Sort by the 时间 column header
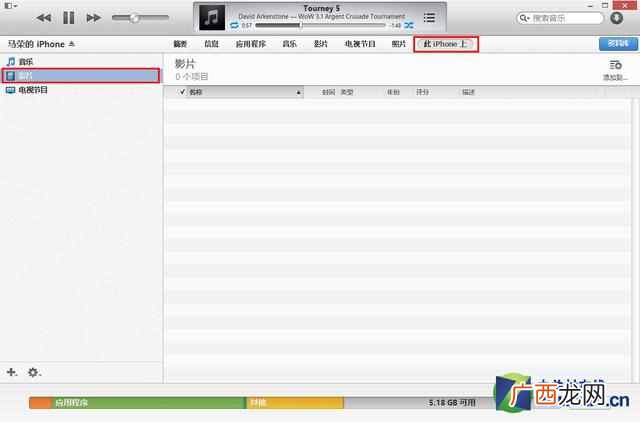 (328, 92)
